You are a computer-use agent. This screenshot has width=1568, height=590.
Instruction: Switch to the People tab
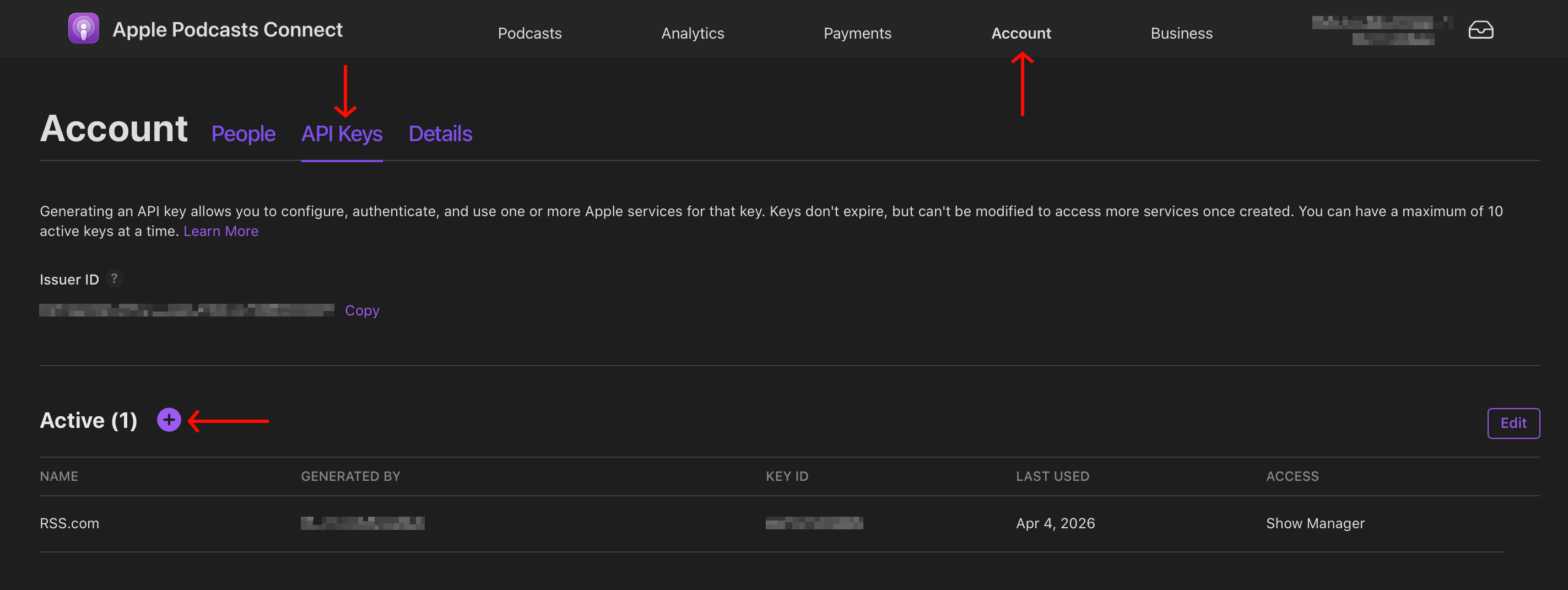pos(243,133)
